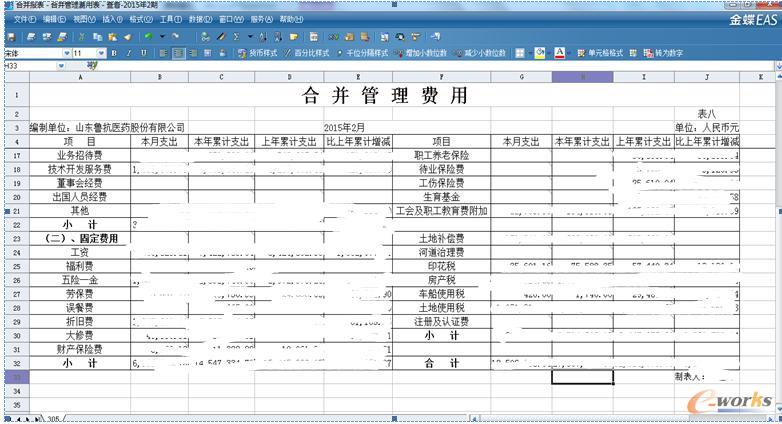Toggle Underline formatting
Screen dimensions: 782x424
tap(143, 52)
